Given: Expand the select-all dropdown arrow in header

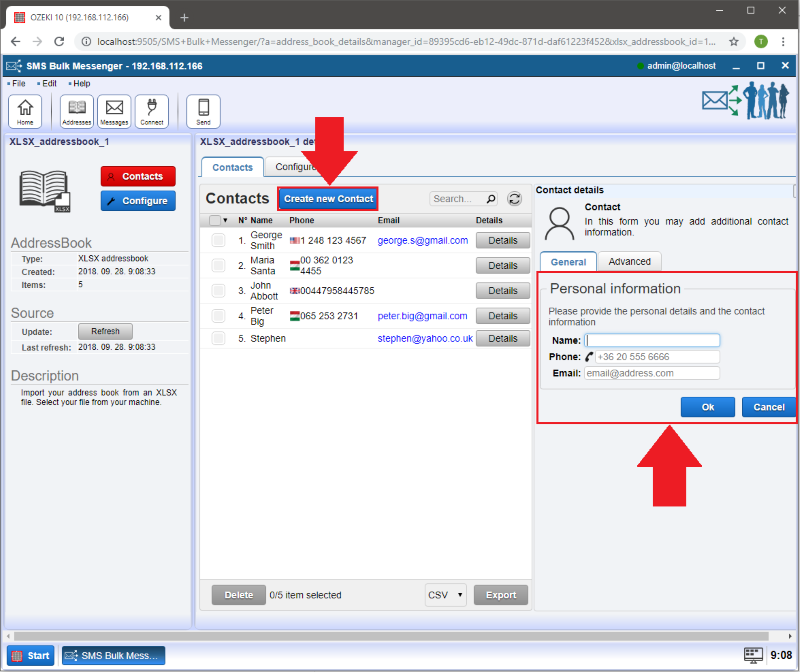Looking at the screenshot, I should [226, 220].
